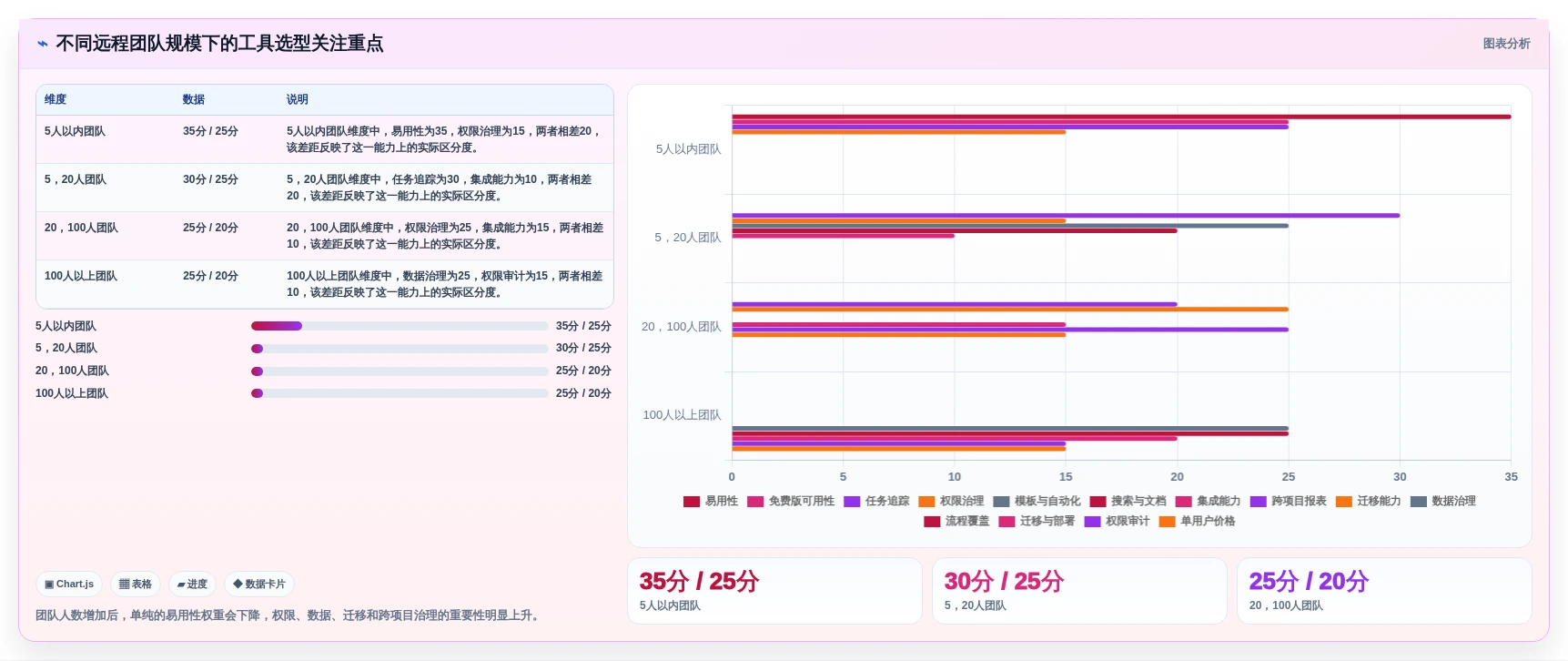
Task: Toggle the 权限治理 legend entry
Action: tap(951, 501)
